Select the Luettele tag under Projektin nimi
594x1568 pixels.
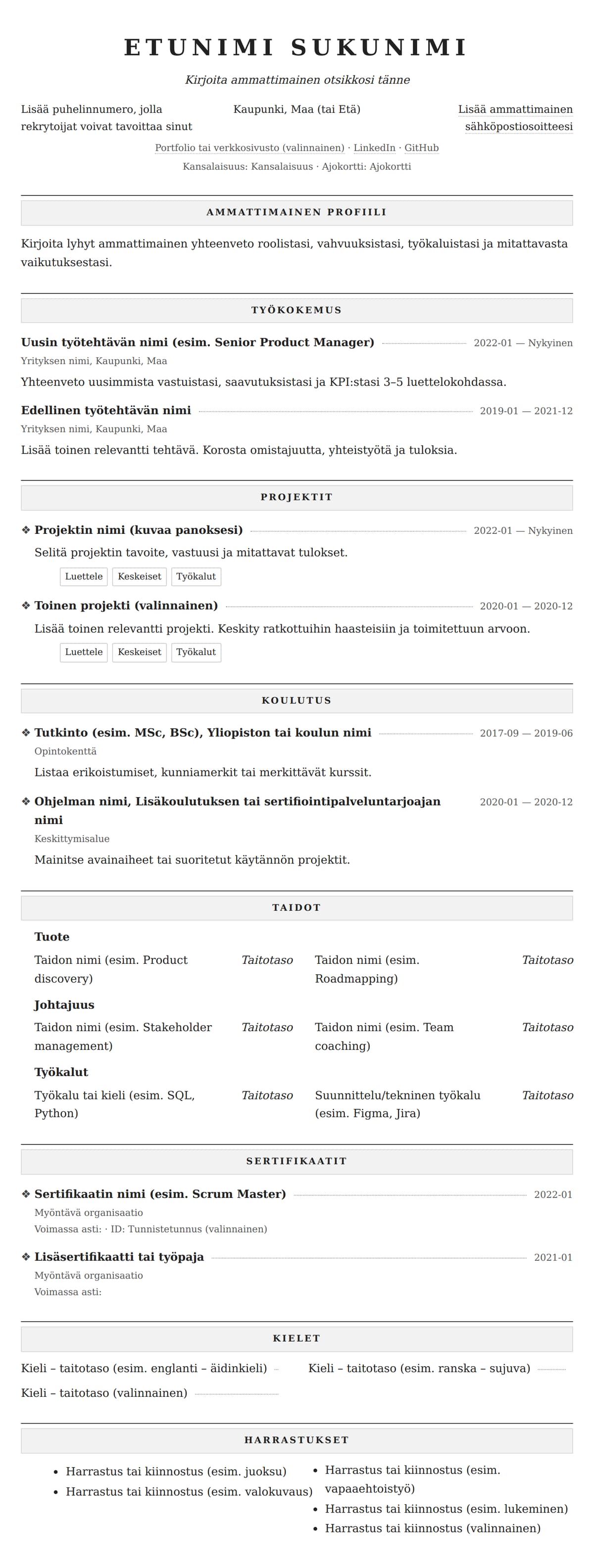(84, 576)
